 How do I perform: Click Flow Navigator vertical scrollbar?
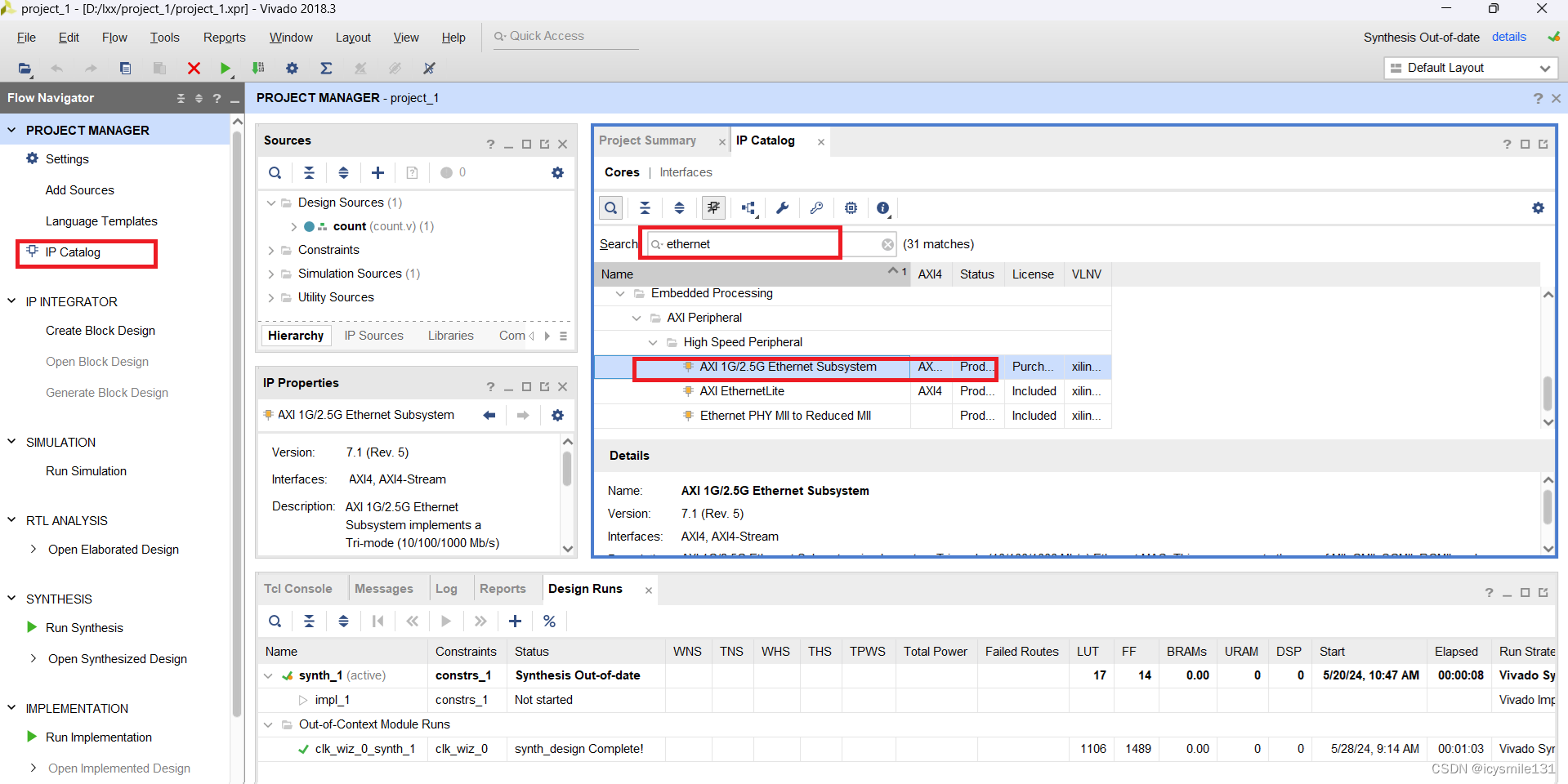(x=237, y=425)
